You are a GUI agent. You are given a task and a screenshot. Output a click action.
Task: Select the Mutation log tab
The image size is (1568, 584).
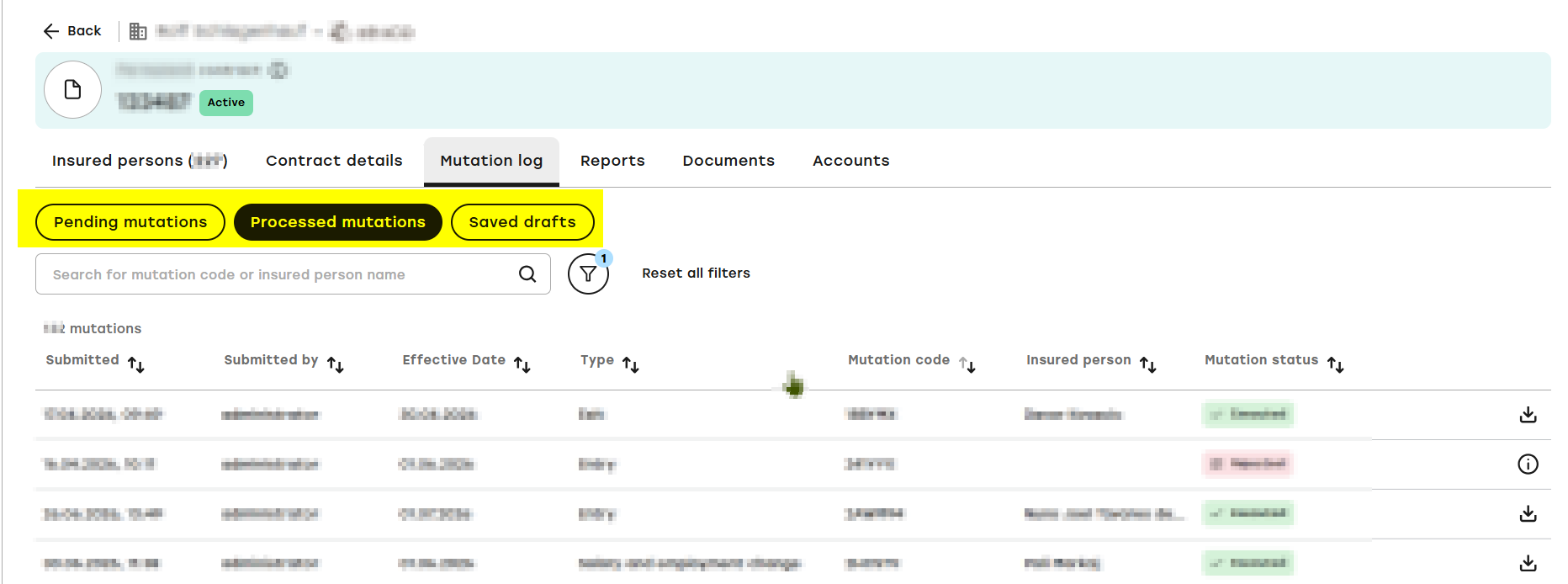491,161
